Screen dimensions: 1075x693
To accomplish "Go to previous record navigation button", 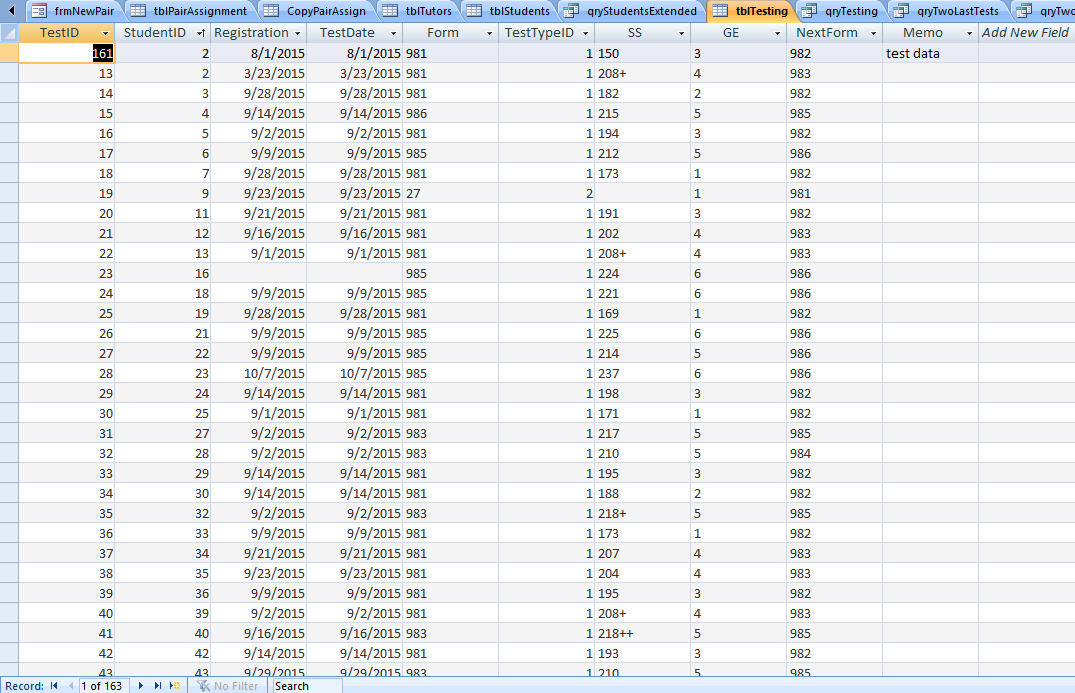I will [x=71, y=685].
